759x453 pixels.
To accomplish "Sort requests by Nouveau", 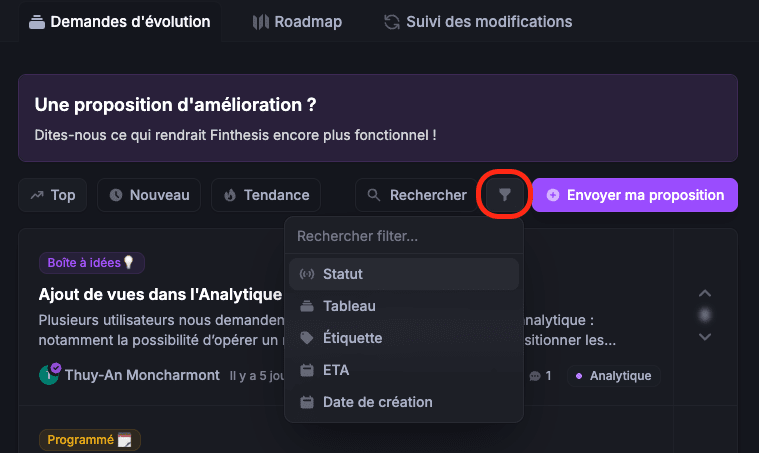I will point(149,195).
